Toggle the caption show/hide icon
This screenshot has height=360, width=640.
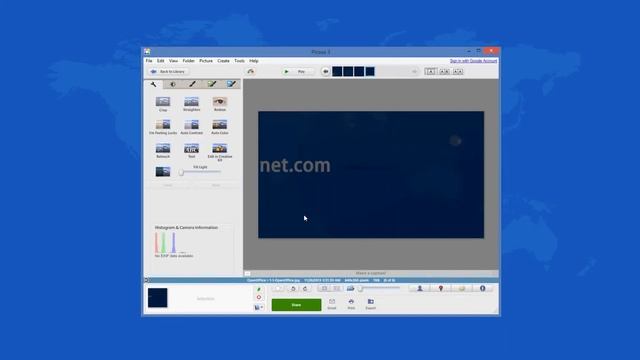tap(247, 273)
